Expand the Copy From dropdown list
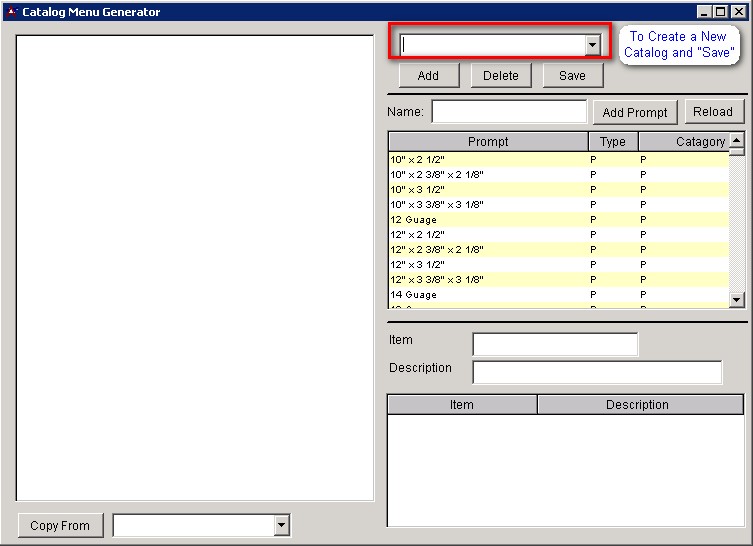 [281, 526]
